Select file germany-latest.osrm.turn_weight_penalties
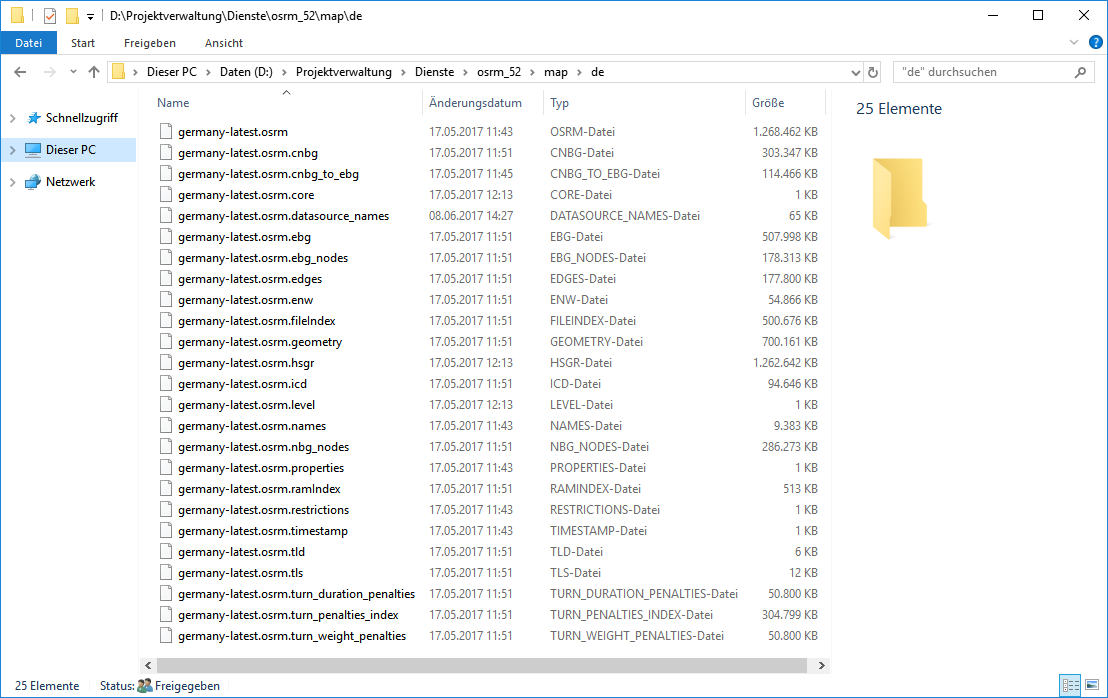Screen dimensions: 1108x698 point(292,636)
